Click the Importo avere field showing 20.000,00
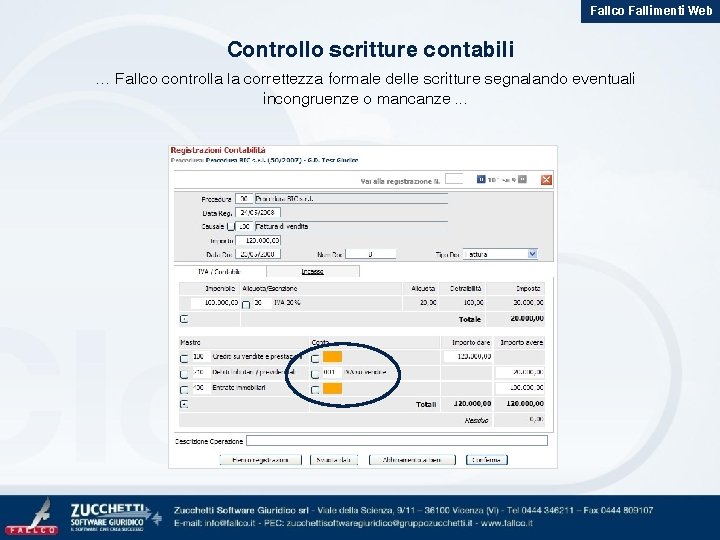Screen dimensions: 720x540 (x=520, y=372)
